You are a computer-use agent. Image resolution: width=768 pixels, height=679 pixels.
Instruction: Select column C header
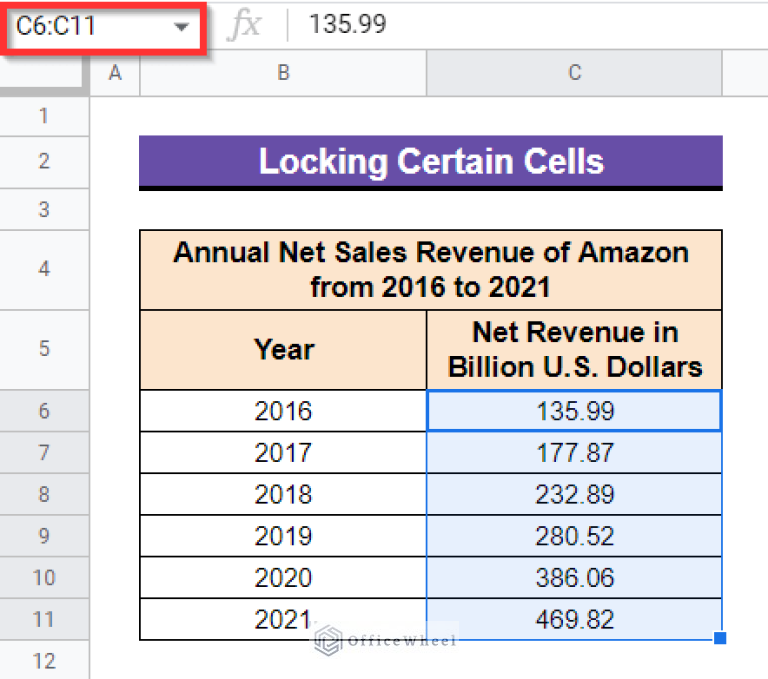575,73
